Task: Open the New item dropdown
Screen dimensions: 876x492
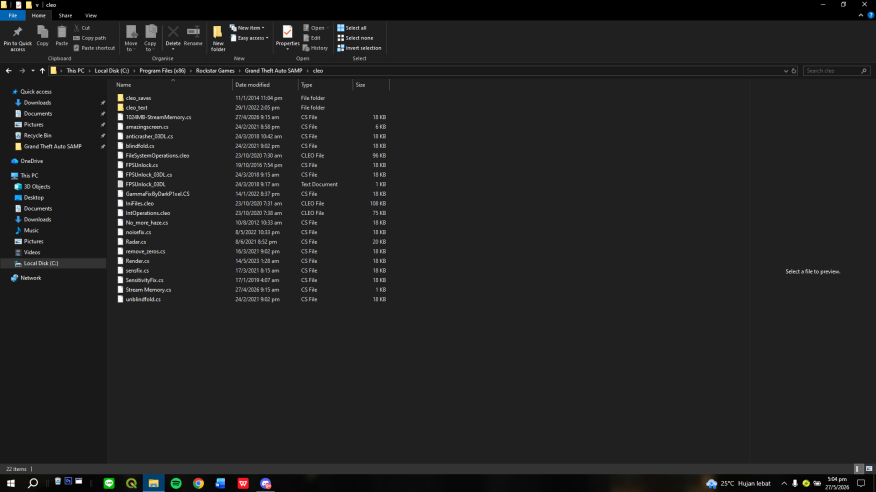Action: [247, 28]
